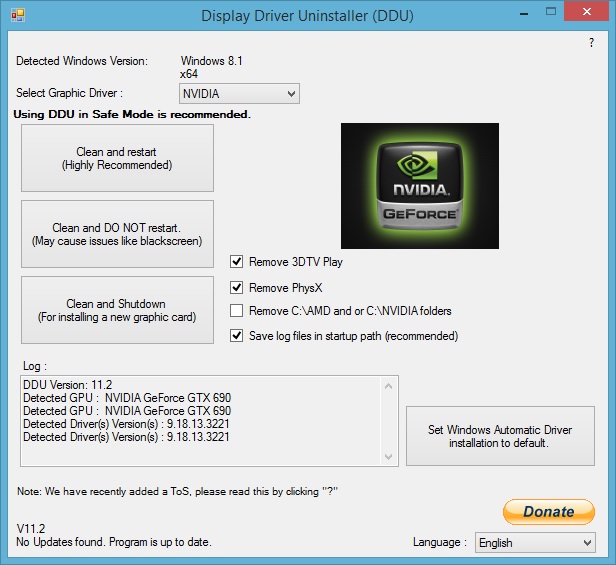Open the Select Graphic Driver dropdown

(x=239, y=94)
